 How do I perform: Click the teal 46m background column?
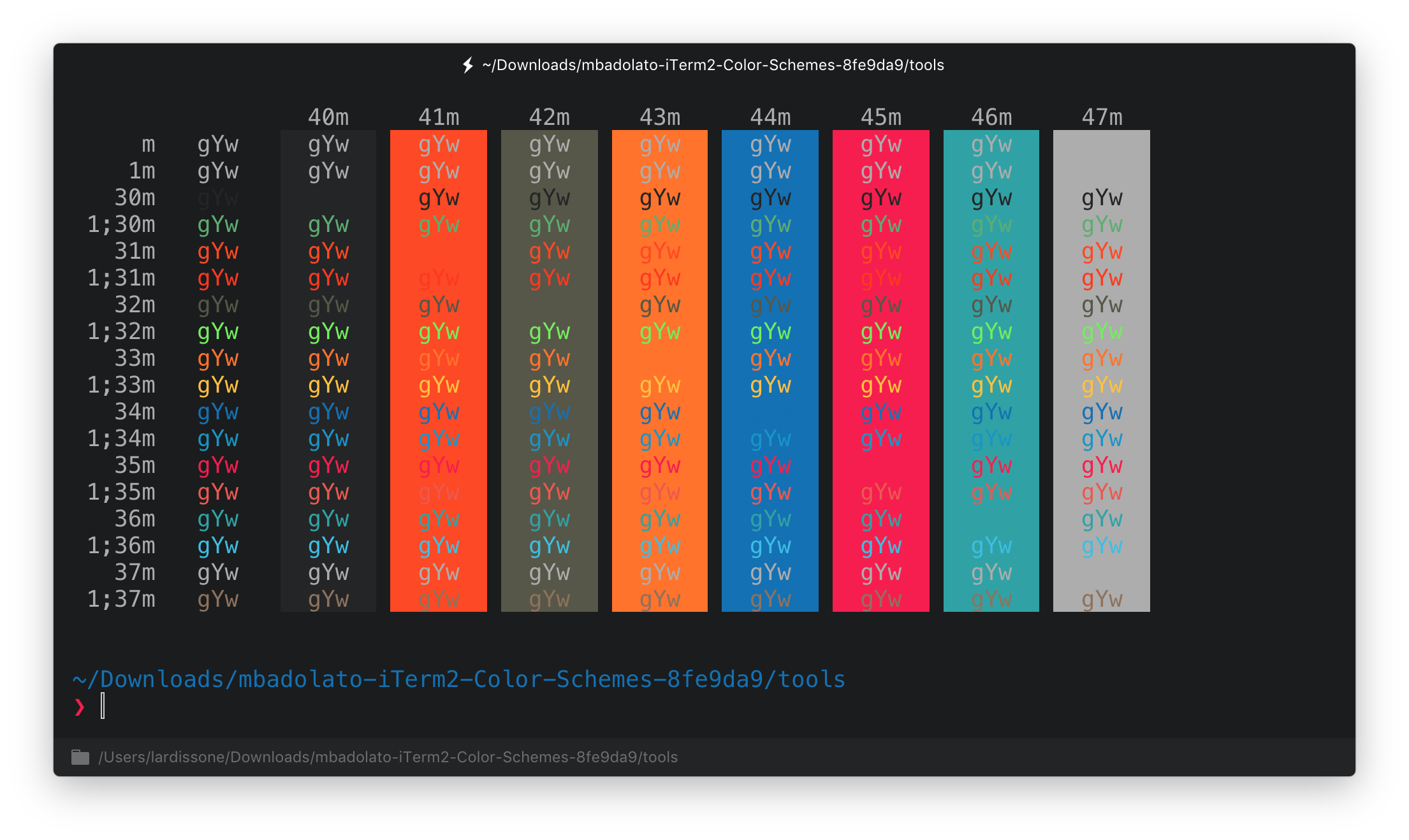click(991, 519)
